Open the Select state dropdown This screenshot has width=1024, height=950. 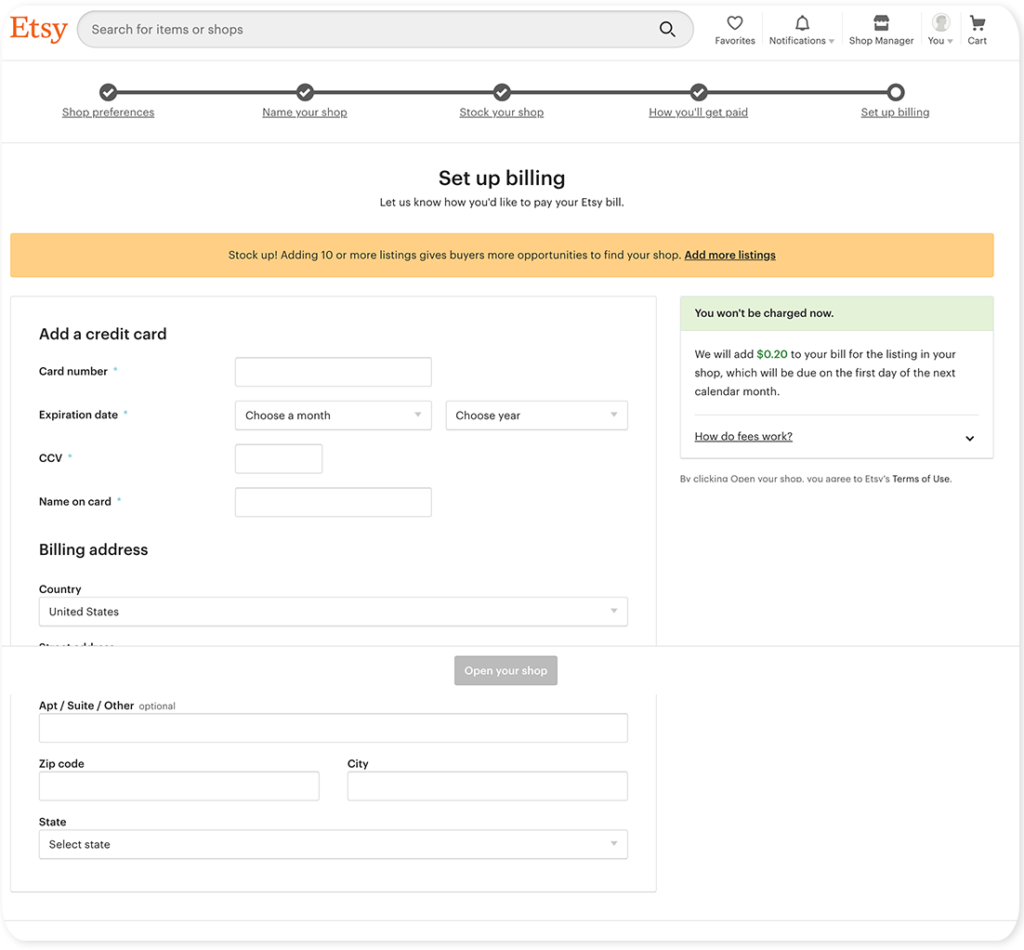tap(333, 844)
